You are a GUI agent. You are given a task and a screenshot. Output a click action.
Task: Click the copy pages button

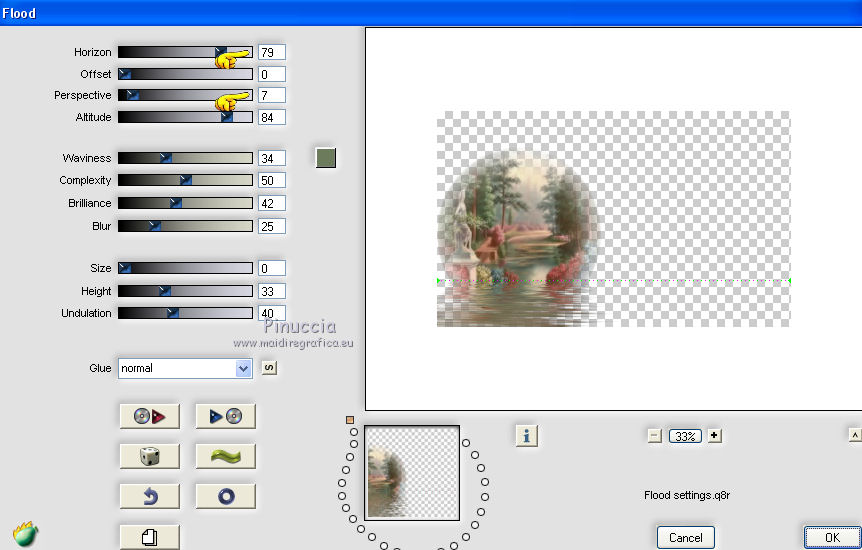(x=150, y=537)
